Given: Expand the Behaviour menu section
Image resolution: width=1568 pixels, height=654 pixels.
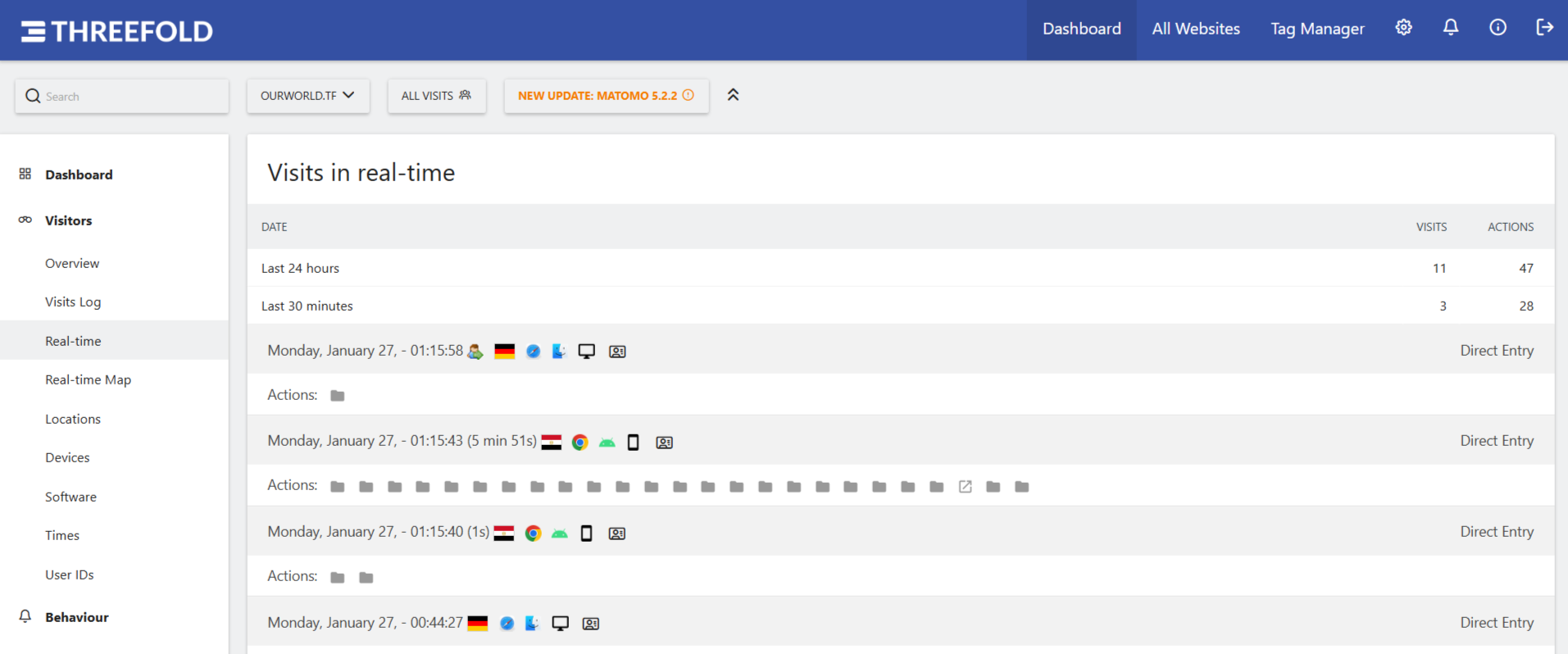Looking at the screenshot, I should (76, 617).
